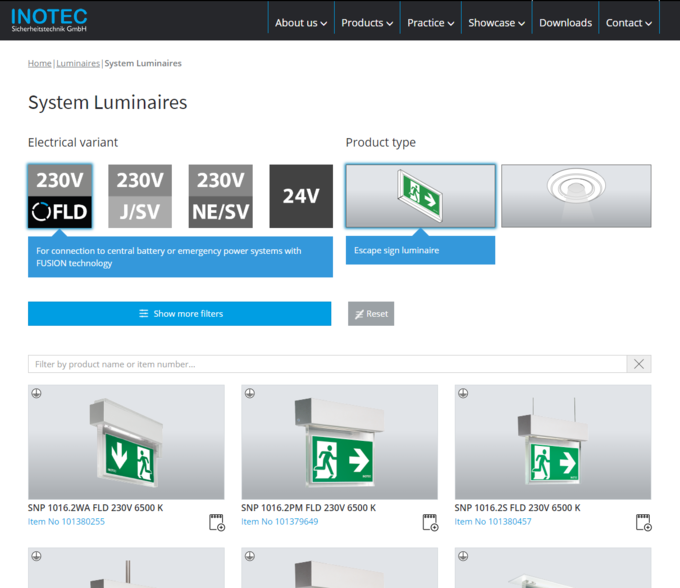Click Show more filters button
The height and width of the screenshot is (588, 680).
[x=180, y=314]
